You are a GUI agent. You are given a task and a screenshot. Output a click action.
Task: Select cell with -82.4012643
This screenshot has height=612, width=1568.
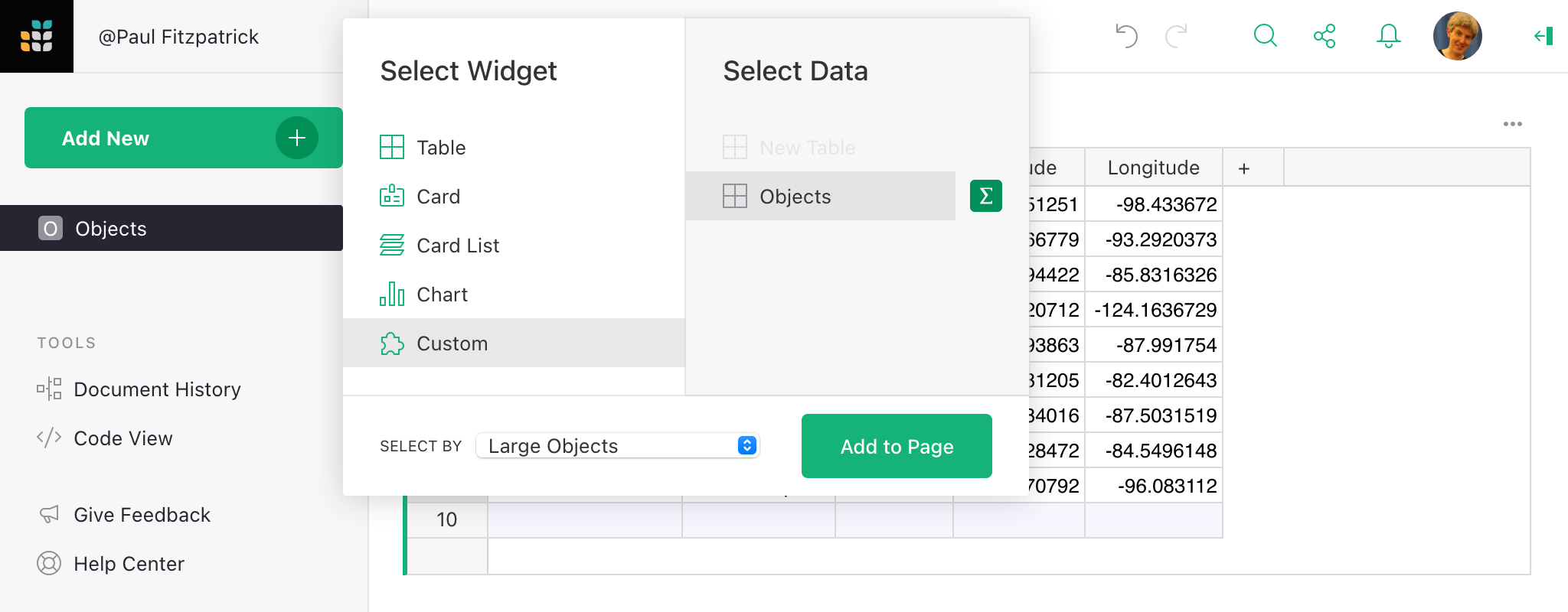pos(1154,380)
